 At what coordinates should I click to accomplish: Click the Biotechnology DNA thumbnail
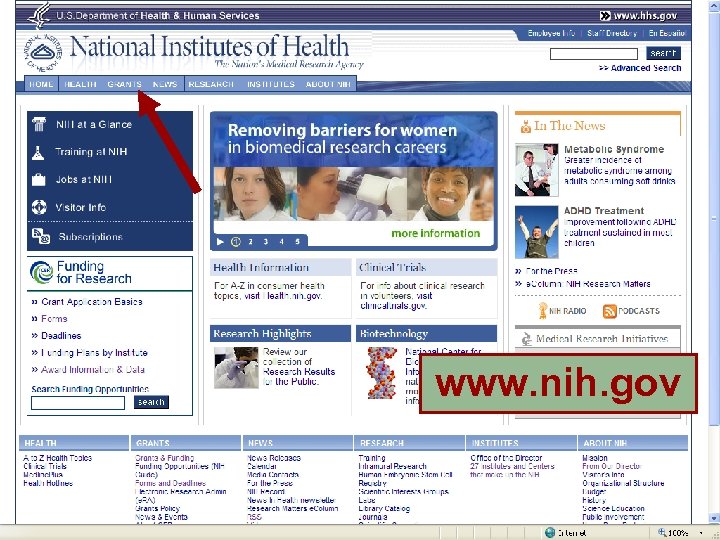tap(381, 372)
